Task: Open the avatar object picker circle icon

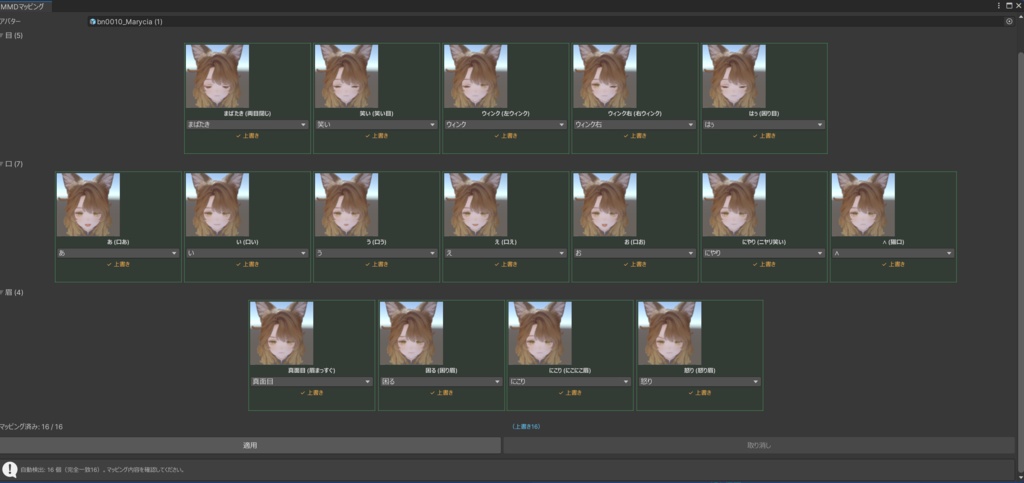Action: coord(1009,22)
